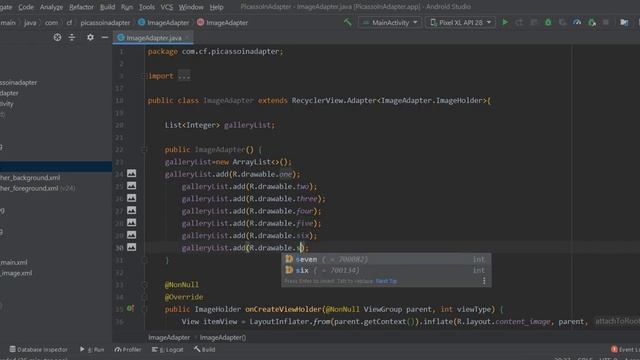This screenshot has height=360, width=640.
Task: Click the fold marker beside @NonNull line 33
Action: [x=144, y=284]
